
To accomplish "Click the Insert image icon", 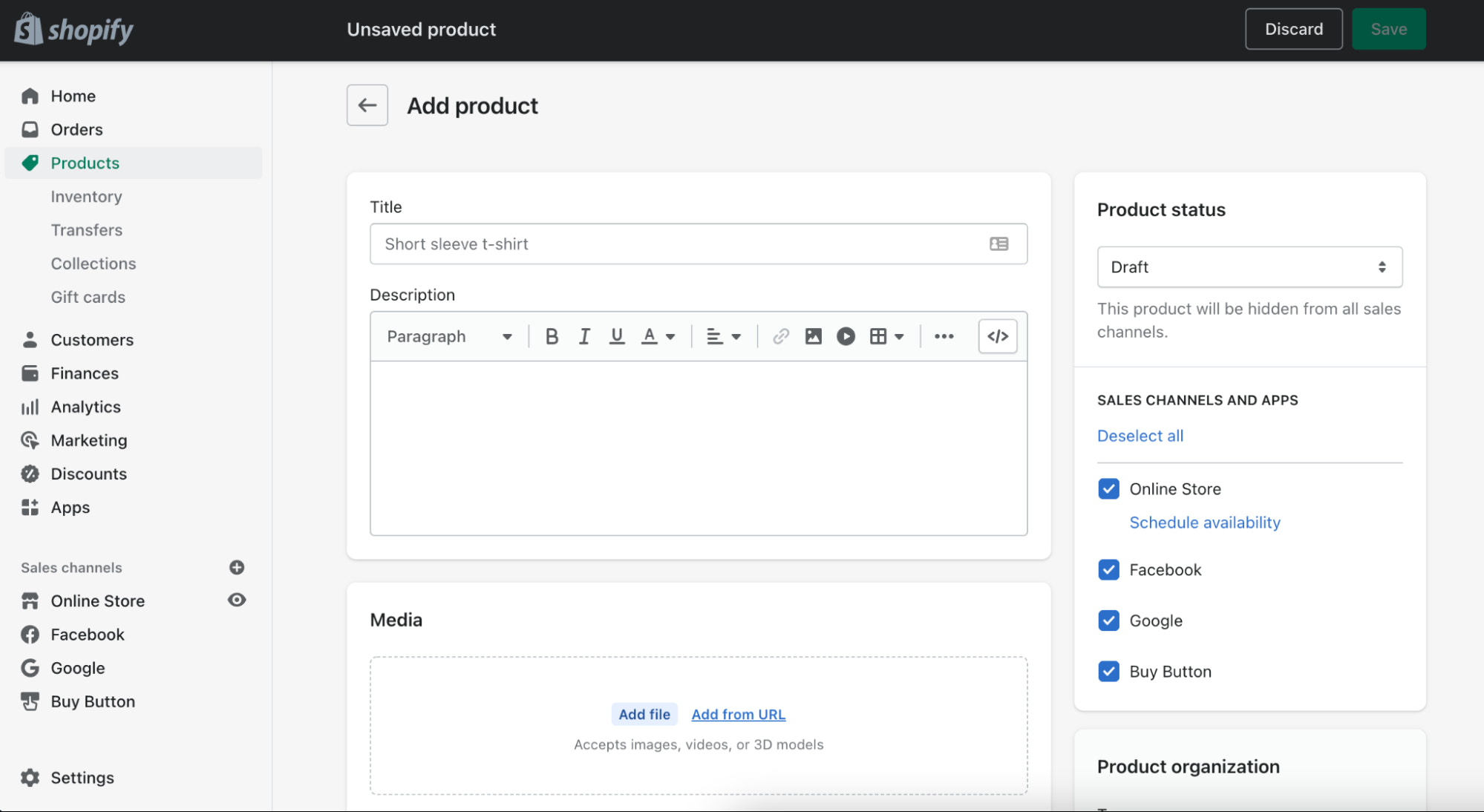I will coord(813,335).
